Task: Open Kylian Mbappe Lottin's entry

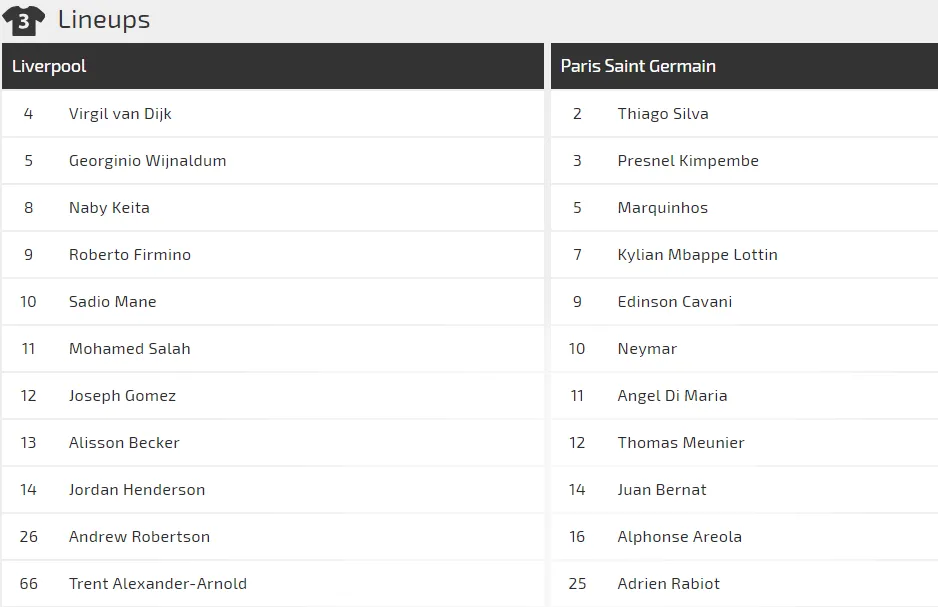Action: [x=697, y=255]
